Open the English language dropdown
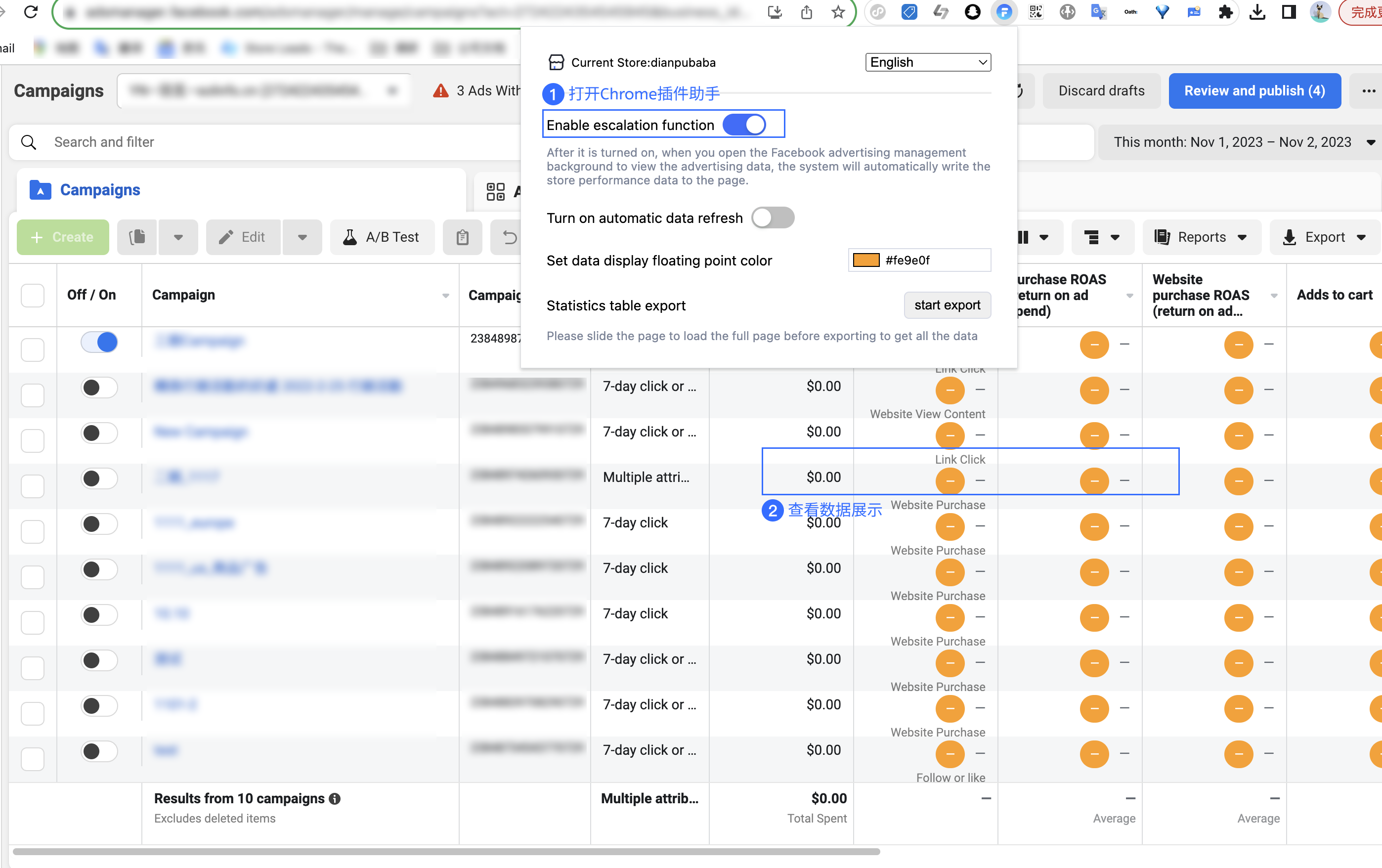Screen dimensions: 1382x868 click(x=927, y=62)
